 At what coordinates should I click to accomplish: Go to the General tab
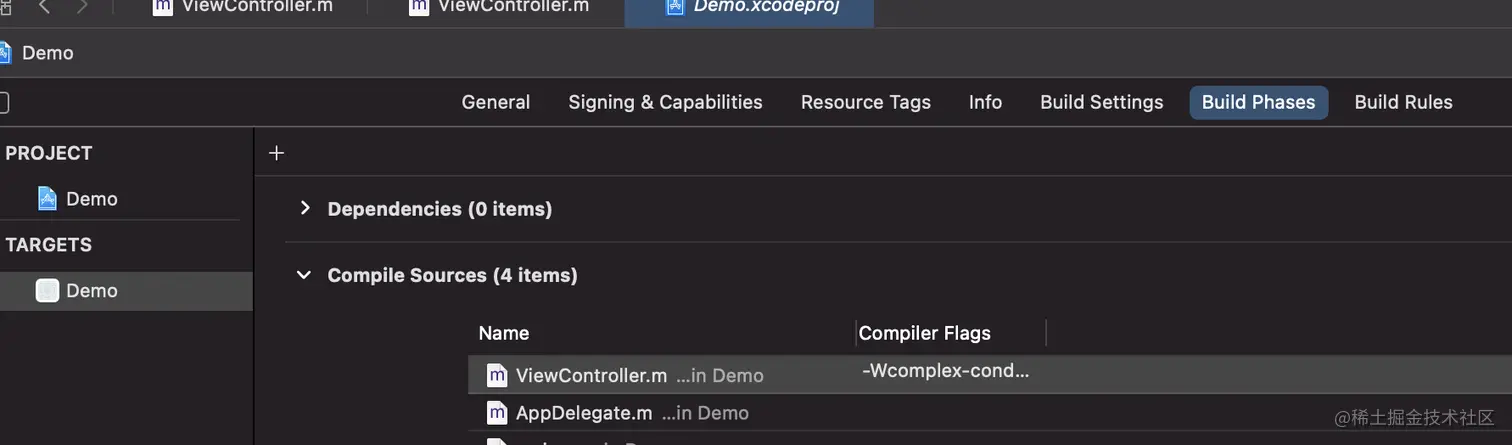tap(496, 102)
